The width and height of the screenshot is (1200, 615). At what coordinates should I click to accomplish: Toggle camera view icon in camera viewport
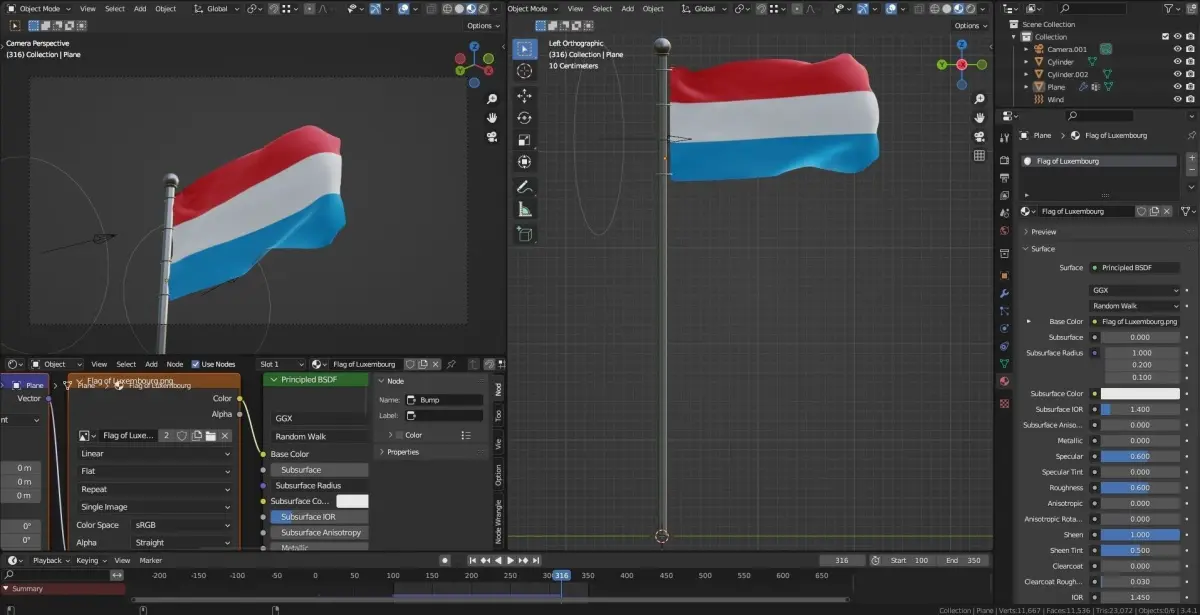pos(493,136)
